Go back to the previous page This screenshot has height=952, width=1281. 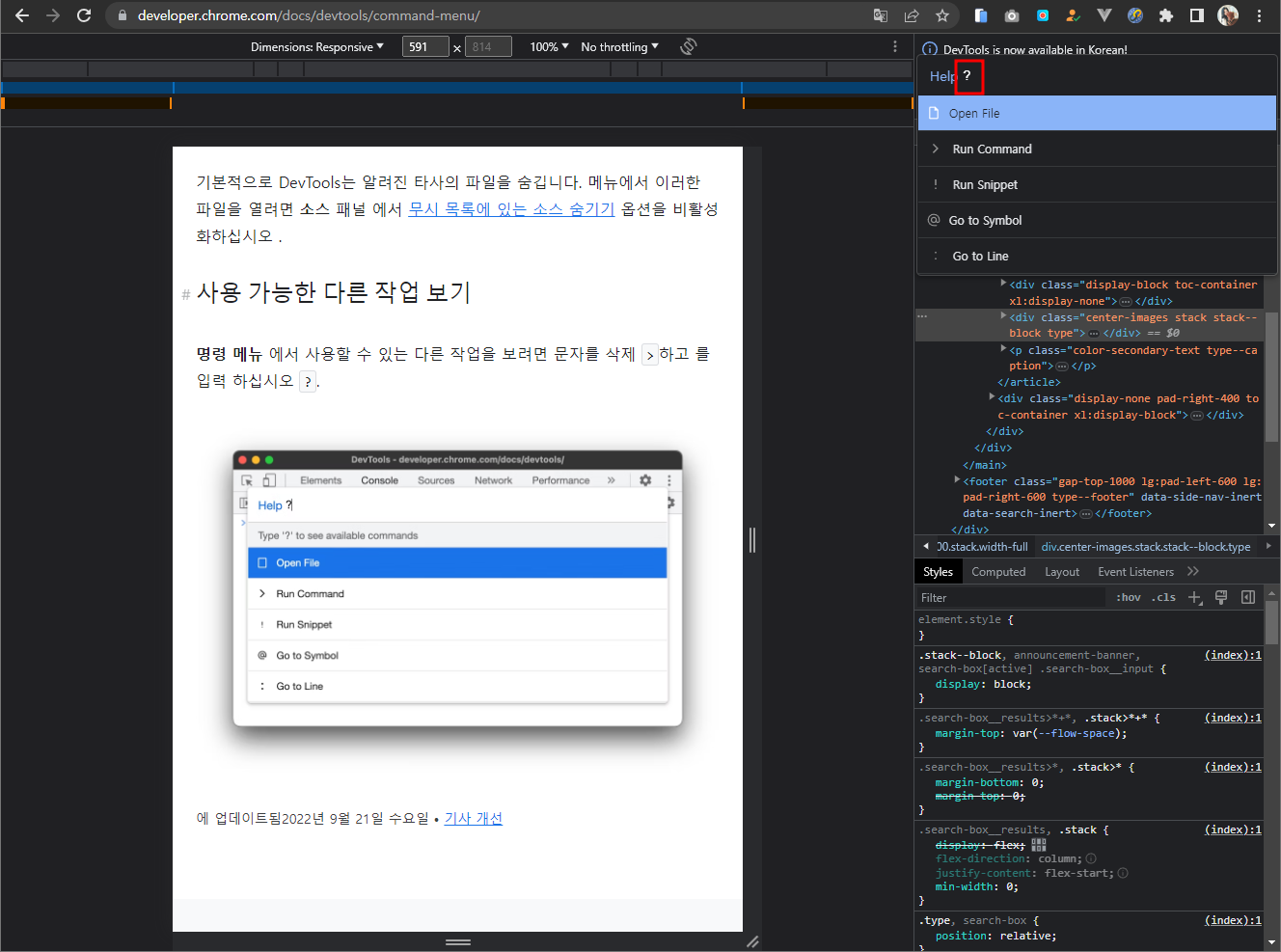click(x=22, y=15)
